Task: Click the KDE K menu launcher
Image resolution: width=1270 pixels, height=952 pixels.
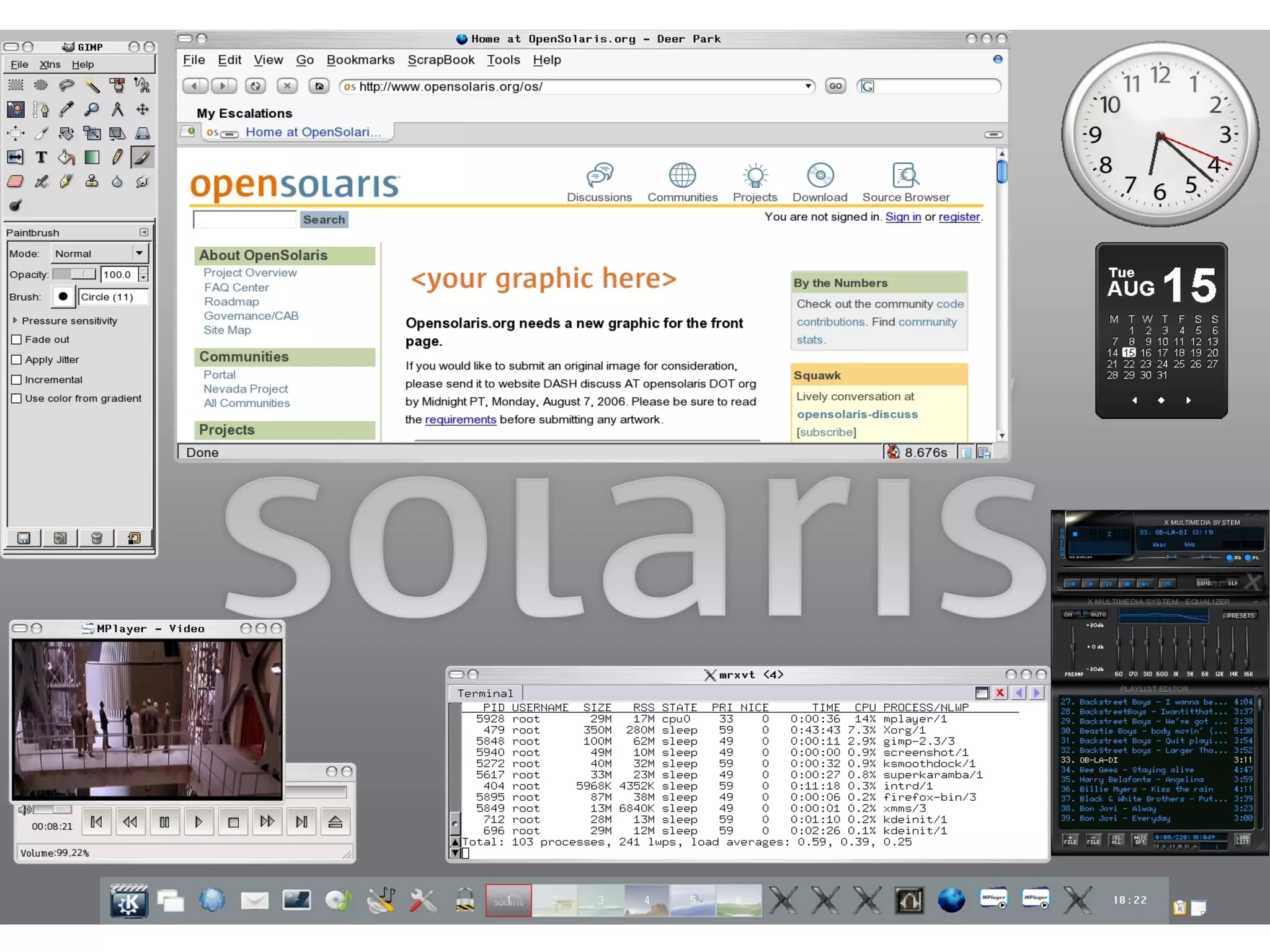Action: point(129,902)
